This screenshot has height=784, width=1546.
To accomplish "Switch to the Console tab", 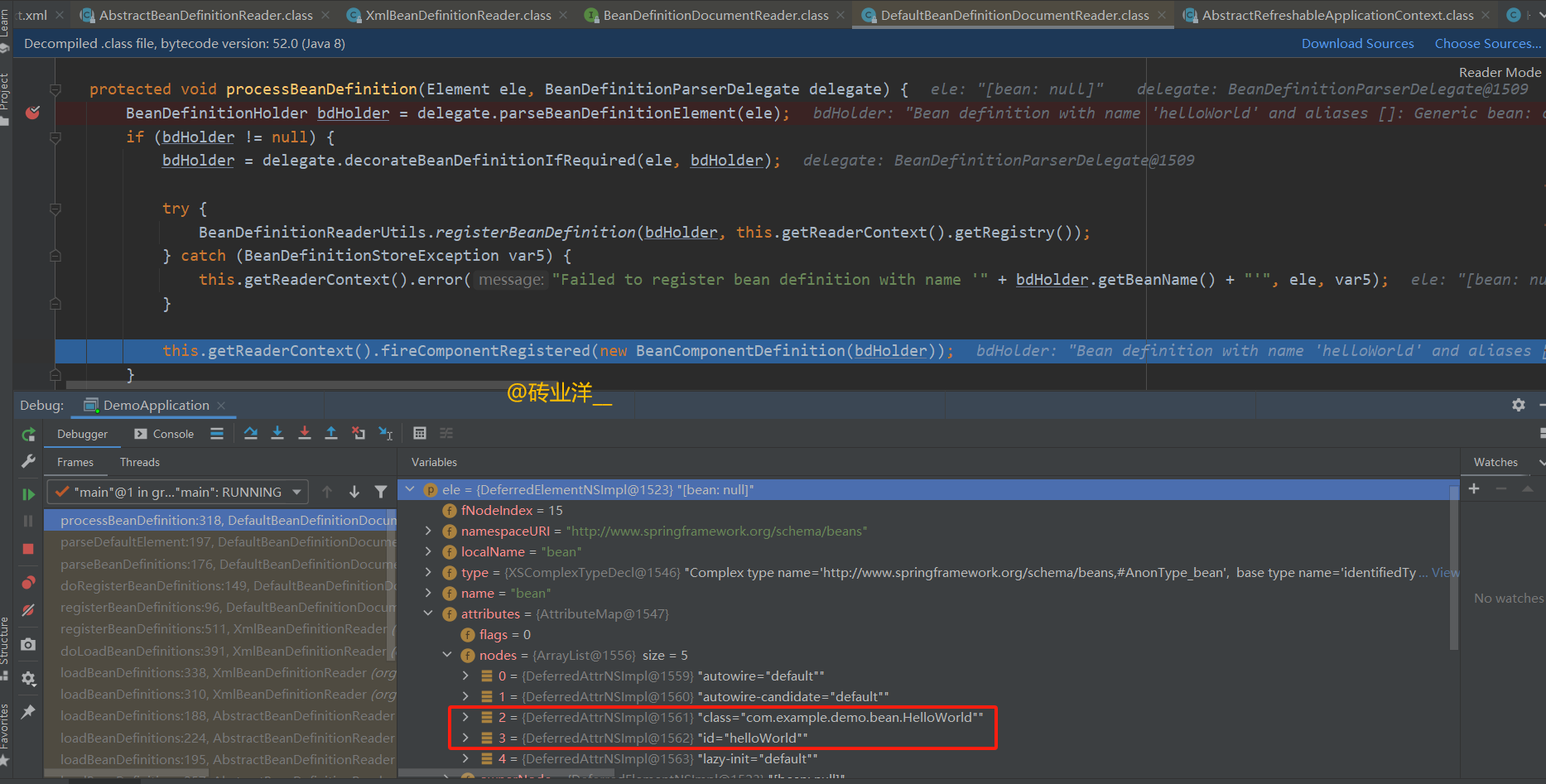I will 164,434.
